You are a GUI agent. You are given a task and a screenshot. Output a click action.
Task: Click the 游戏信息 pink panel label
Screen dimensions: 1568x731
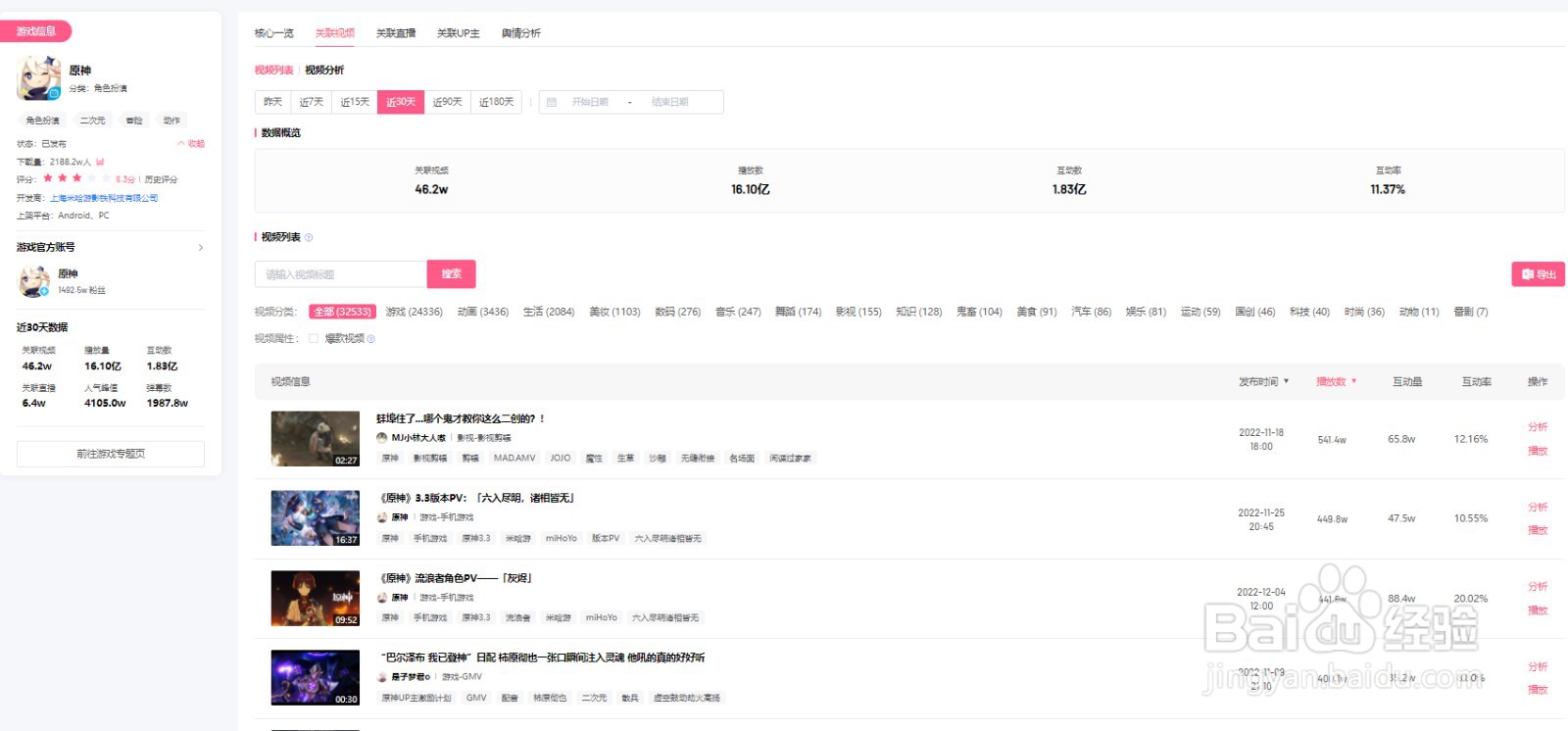point(36,31)
